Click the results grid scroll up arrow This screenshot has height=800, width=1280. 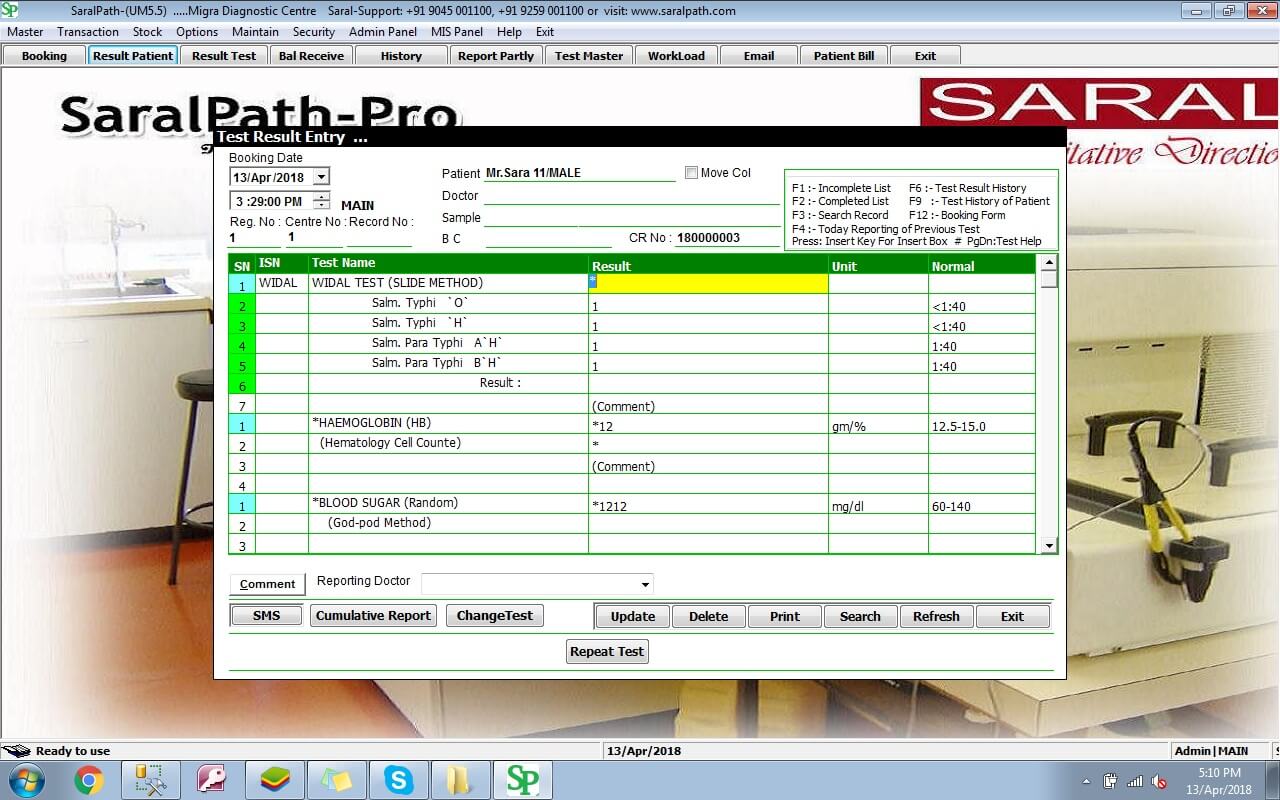click(x=1049, y=263)
